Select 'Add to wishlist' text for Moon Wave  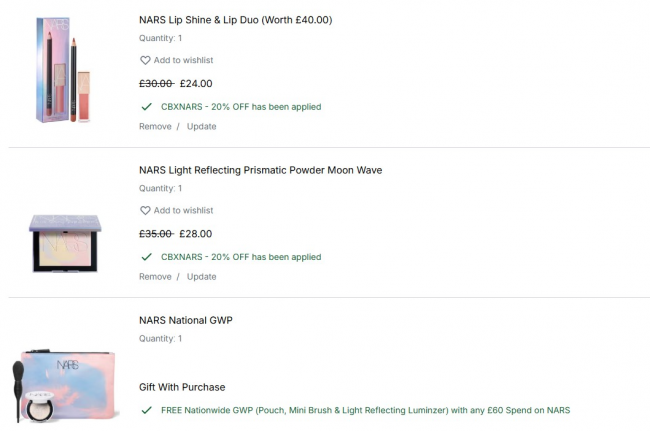pos(183,211)
